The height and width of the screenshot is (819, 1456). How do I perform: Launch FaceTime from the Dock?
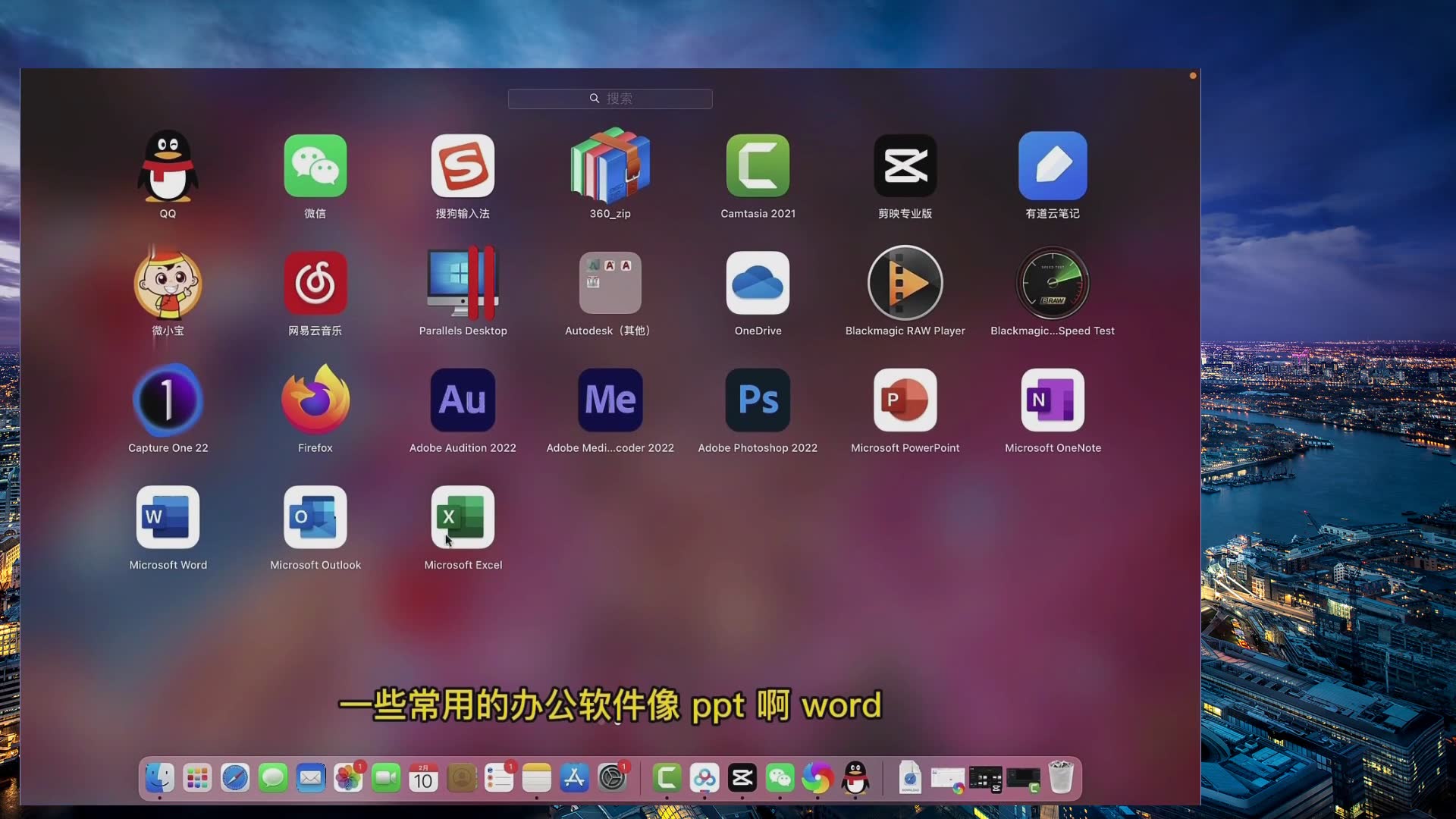pos(386,777)
